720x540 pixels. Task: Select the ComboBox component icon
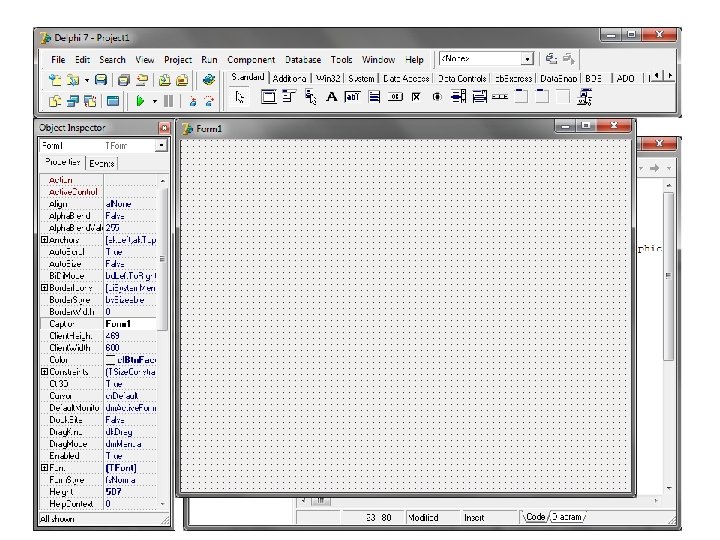point(479,97)
